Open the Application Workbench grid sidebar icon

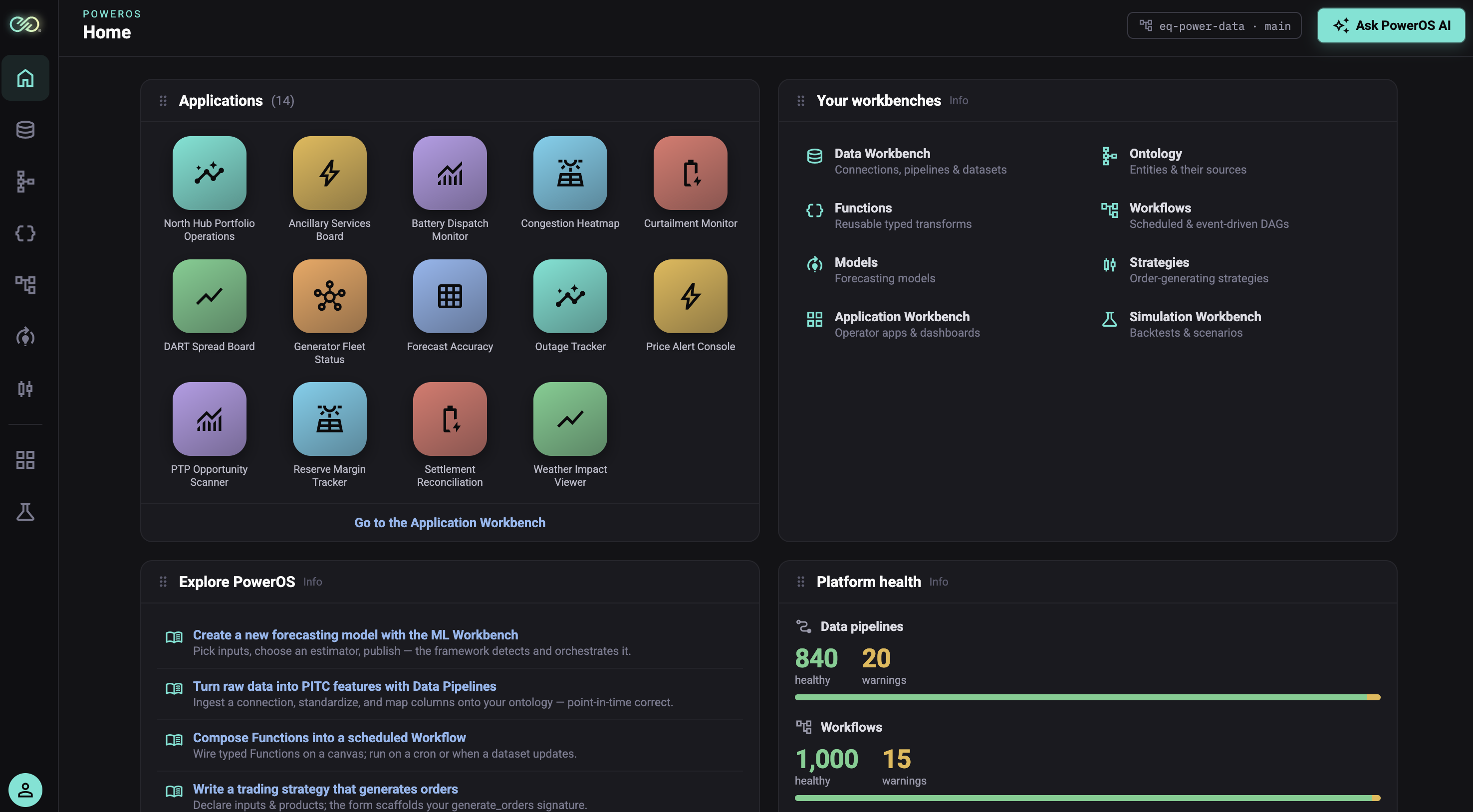pos(25,460)
